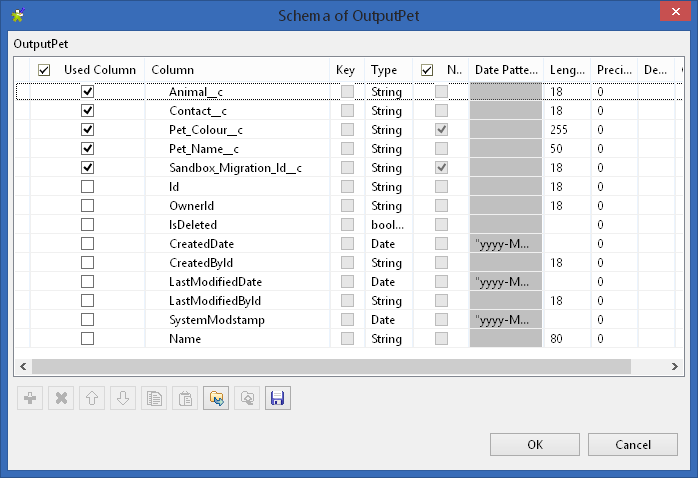Click the add column plus icon
This screenshot has width=698, height=478.
[x=31, y=398]
